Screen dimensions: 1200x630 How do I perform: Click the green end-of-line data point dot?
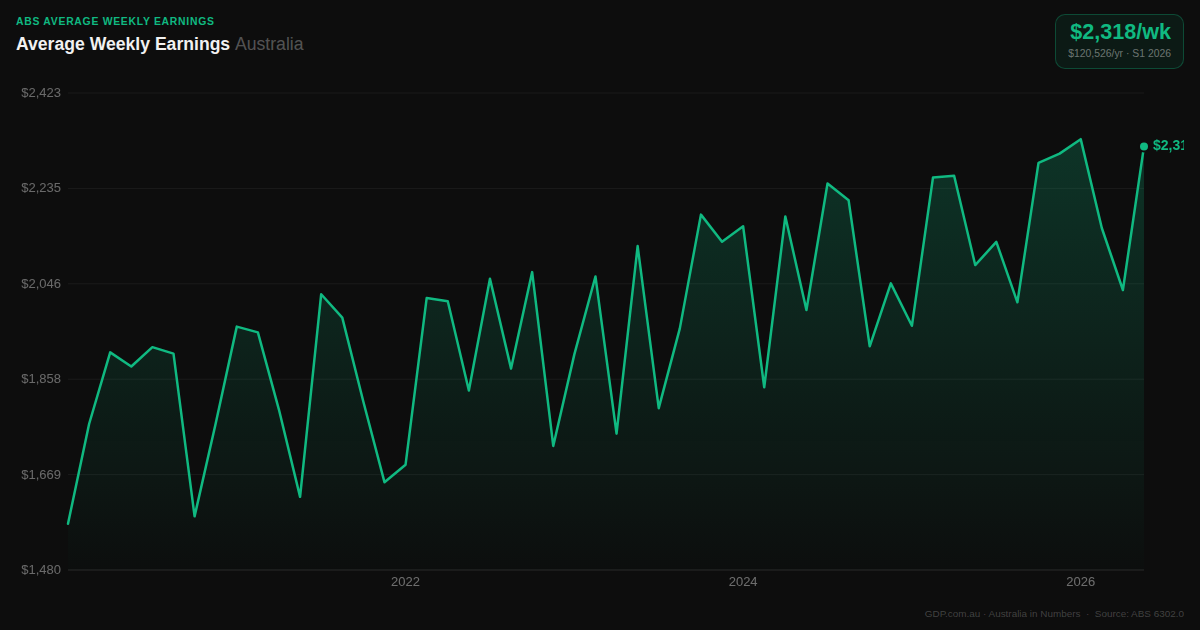pyautogui.click(x=1144, y=146)
